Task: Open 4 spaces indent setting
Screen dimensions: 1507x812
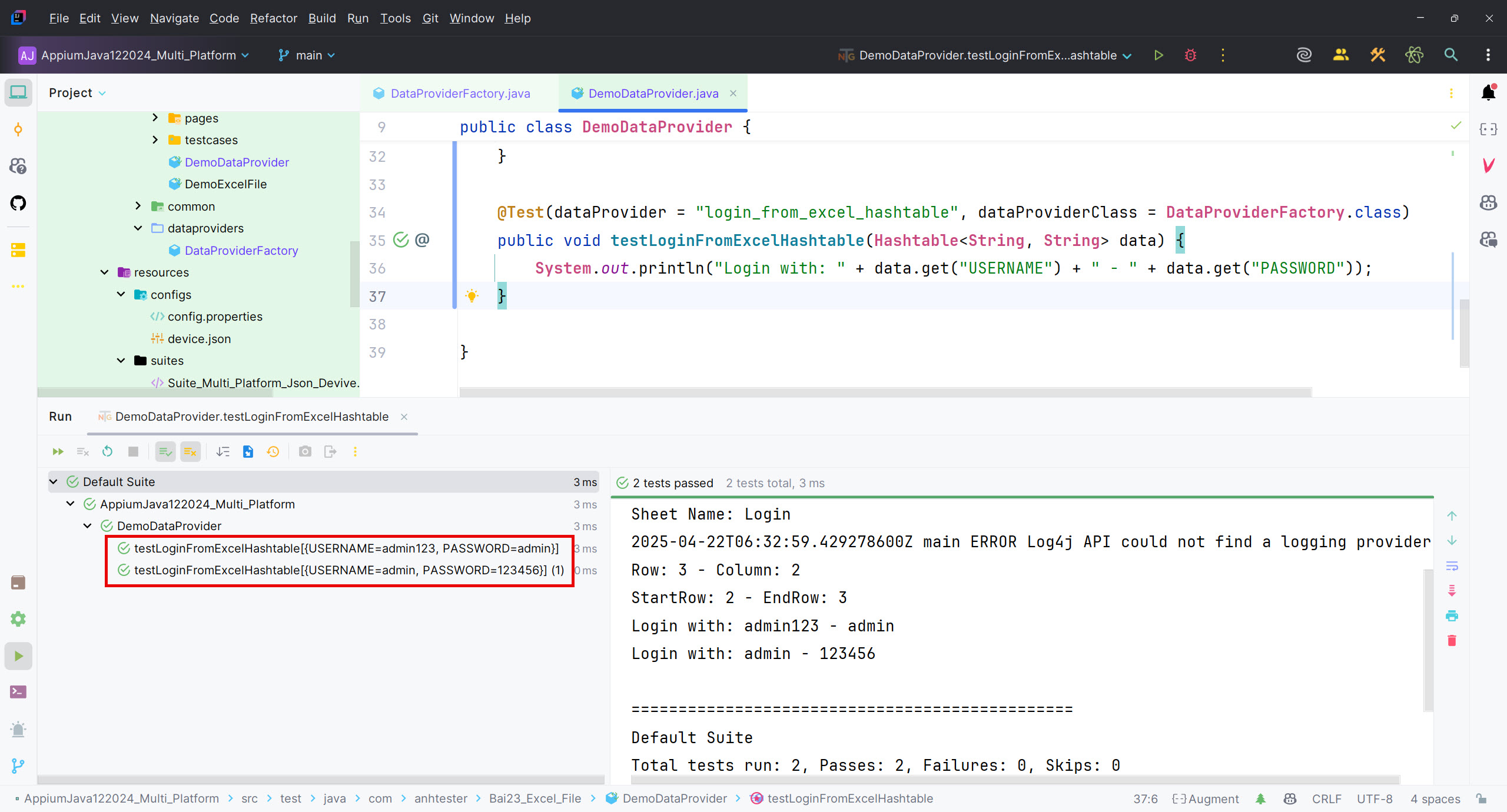Action: click(1435, 798)
